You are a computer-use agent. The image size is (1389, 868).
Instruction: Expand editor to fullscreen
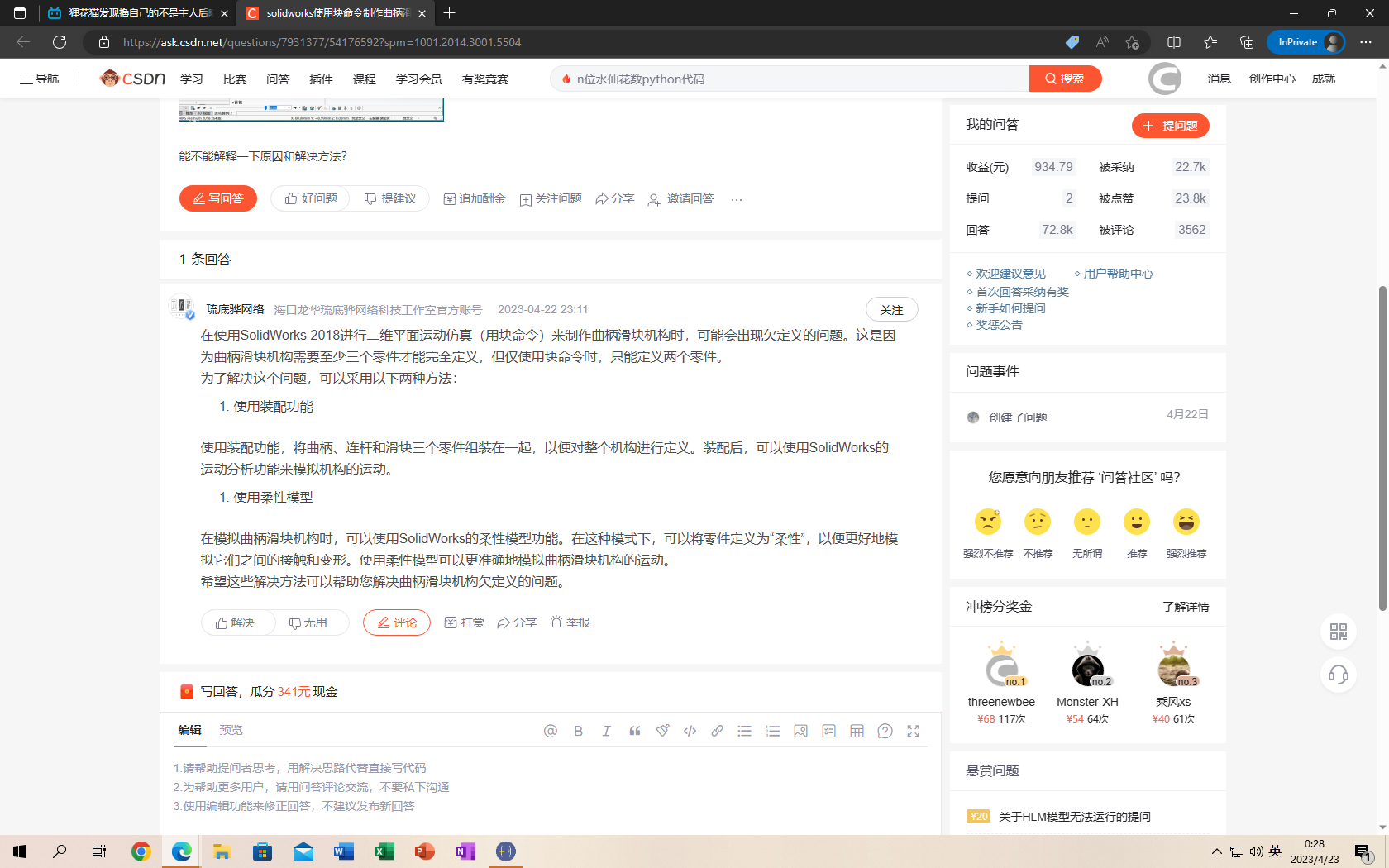point(913,731)
